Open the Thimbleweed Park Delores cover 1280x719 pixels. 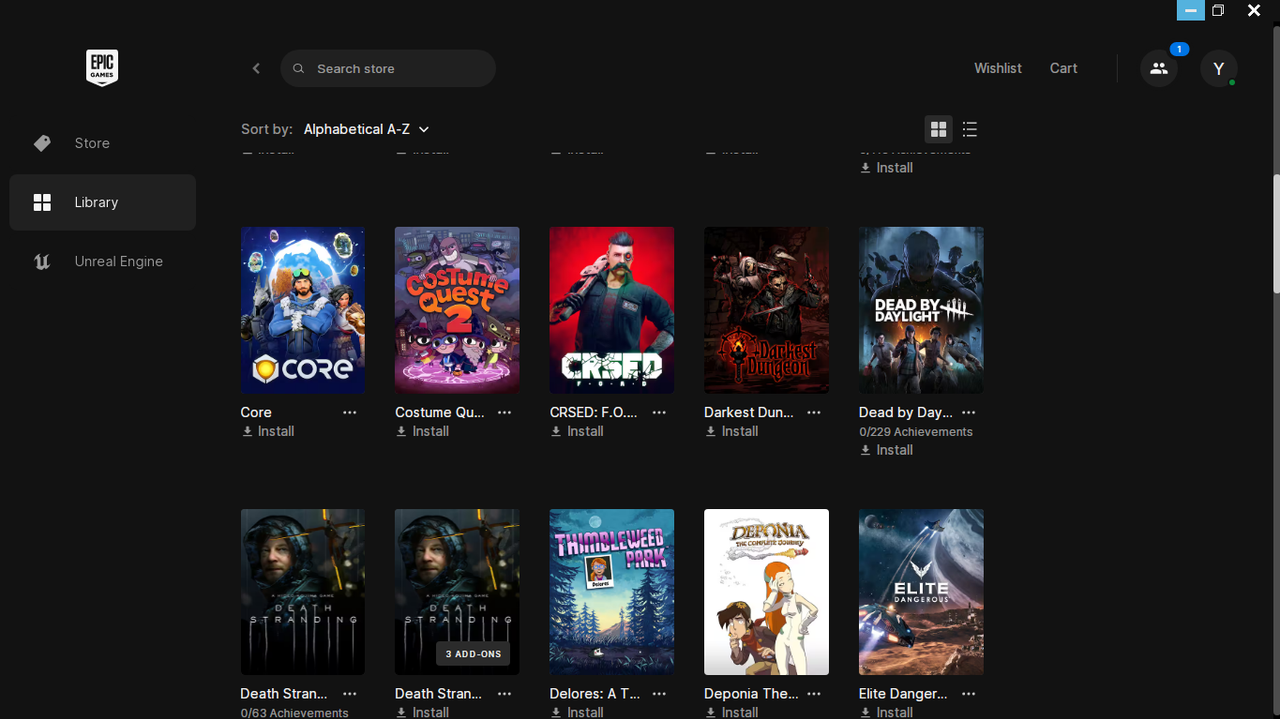(612, 592)
